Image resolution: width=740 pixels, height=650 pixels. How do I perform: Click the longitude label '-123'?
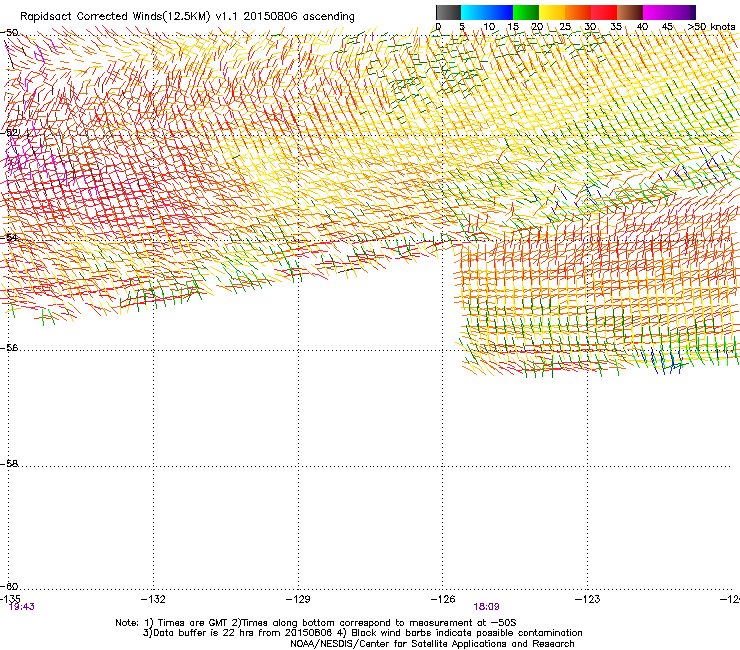(x=588, y=599)
